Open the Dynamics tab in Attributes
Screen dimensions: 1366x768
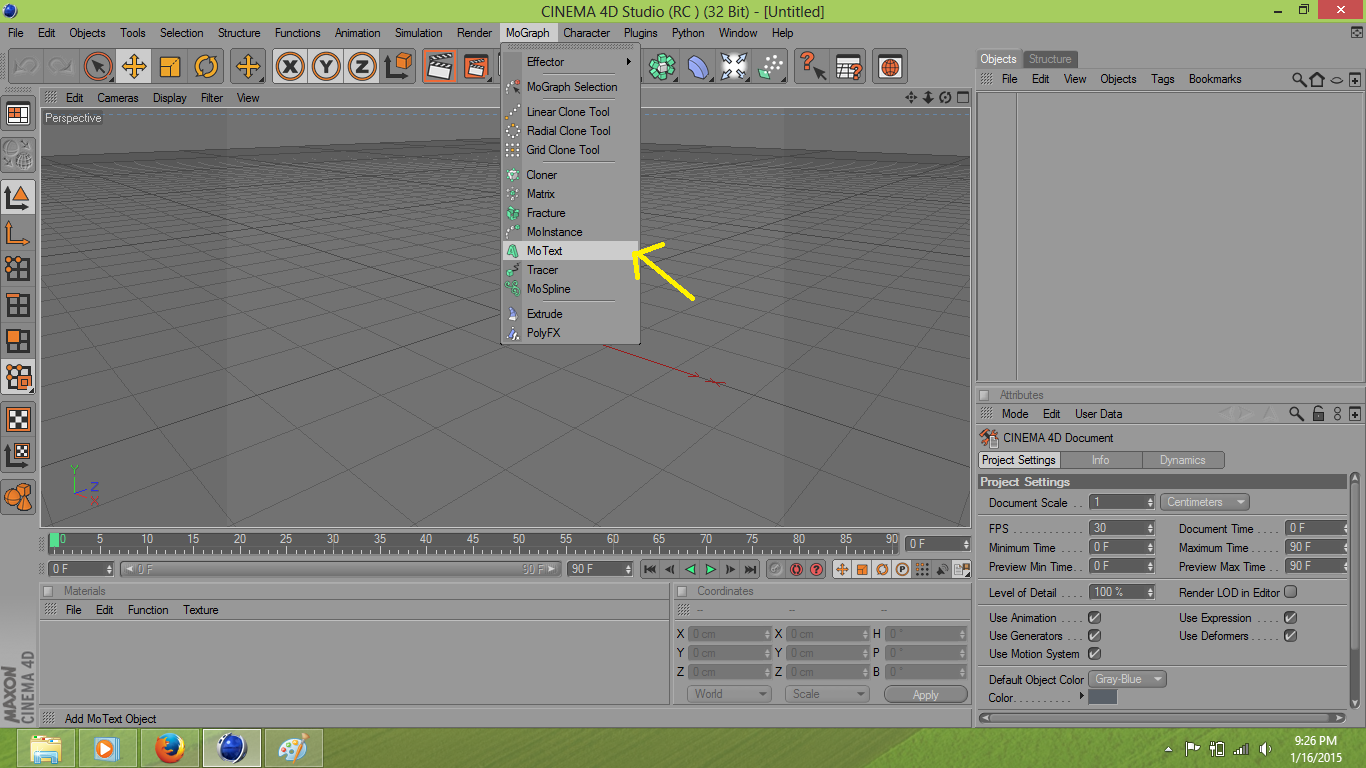[1183, 460]
